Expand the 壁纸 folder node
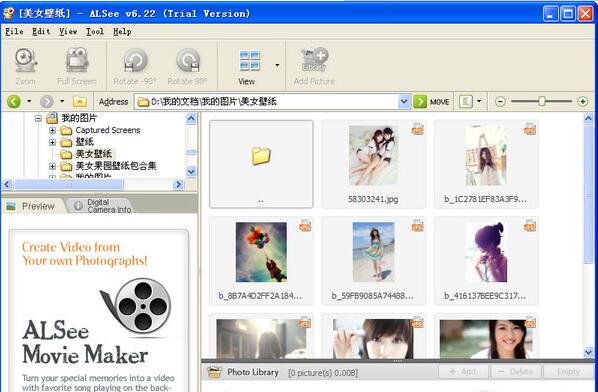The width and height of the screenshot is (598, 392). point(52,142)
